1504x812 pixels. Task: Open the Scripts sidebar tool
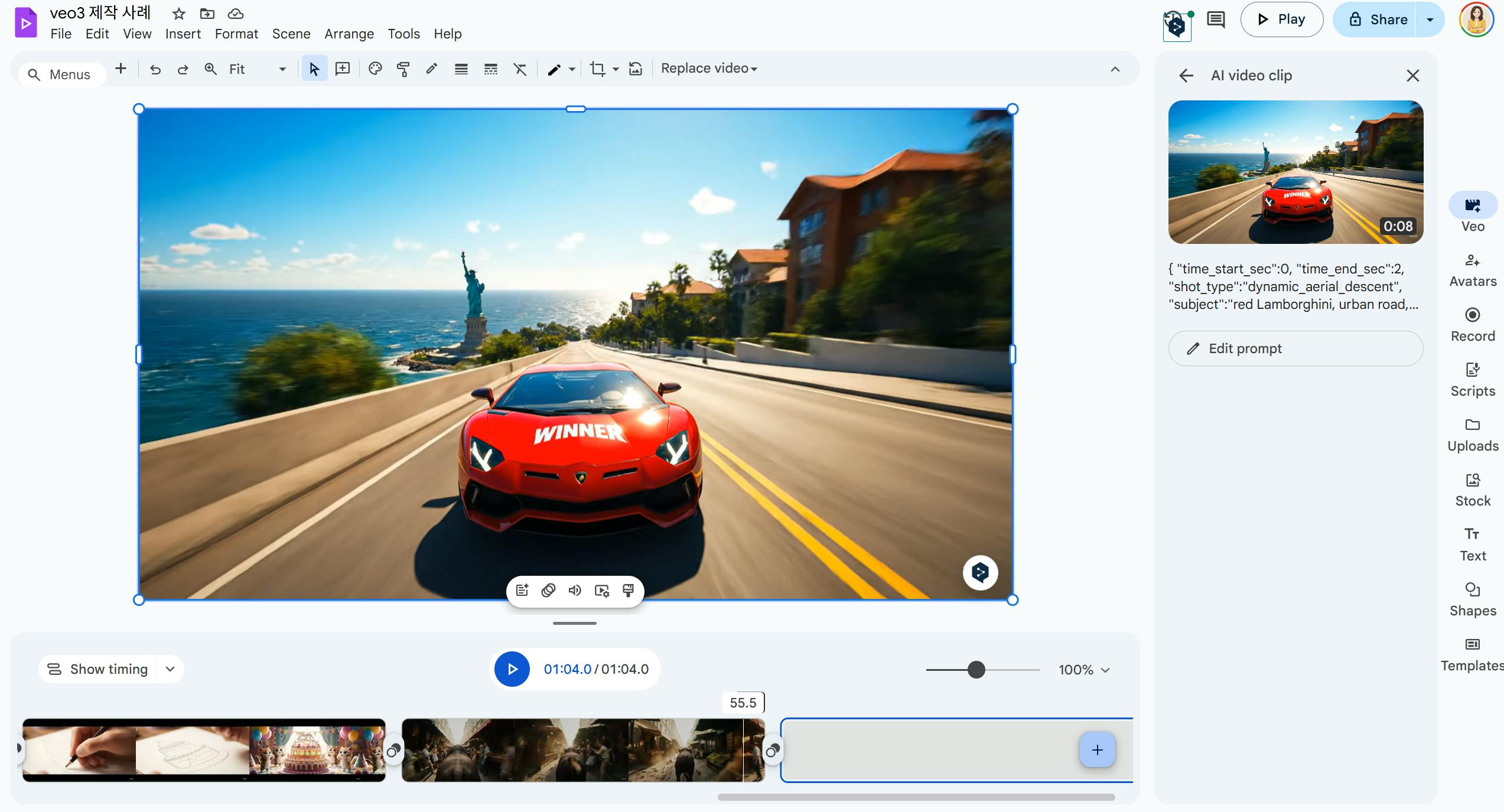(1472, 370)
